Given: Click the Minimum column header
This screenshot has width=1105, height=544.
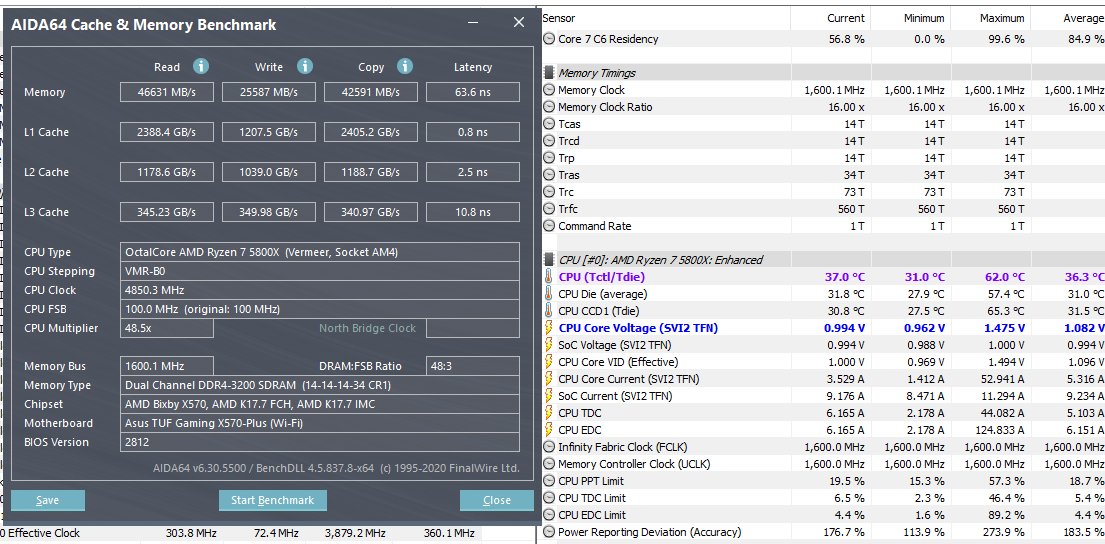Looking at the screenshot, I should click(x=924, y=18).
